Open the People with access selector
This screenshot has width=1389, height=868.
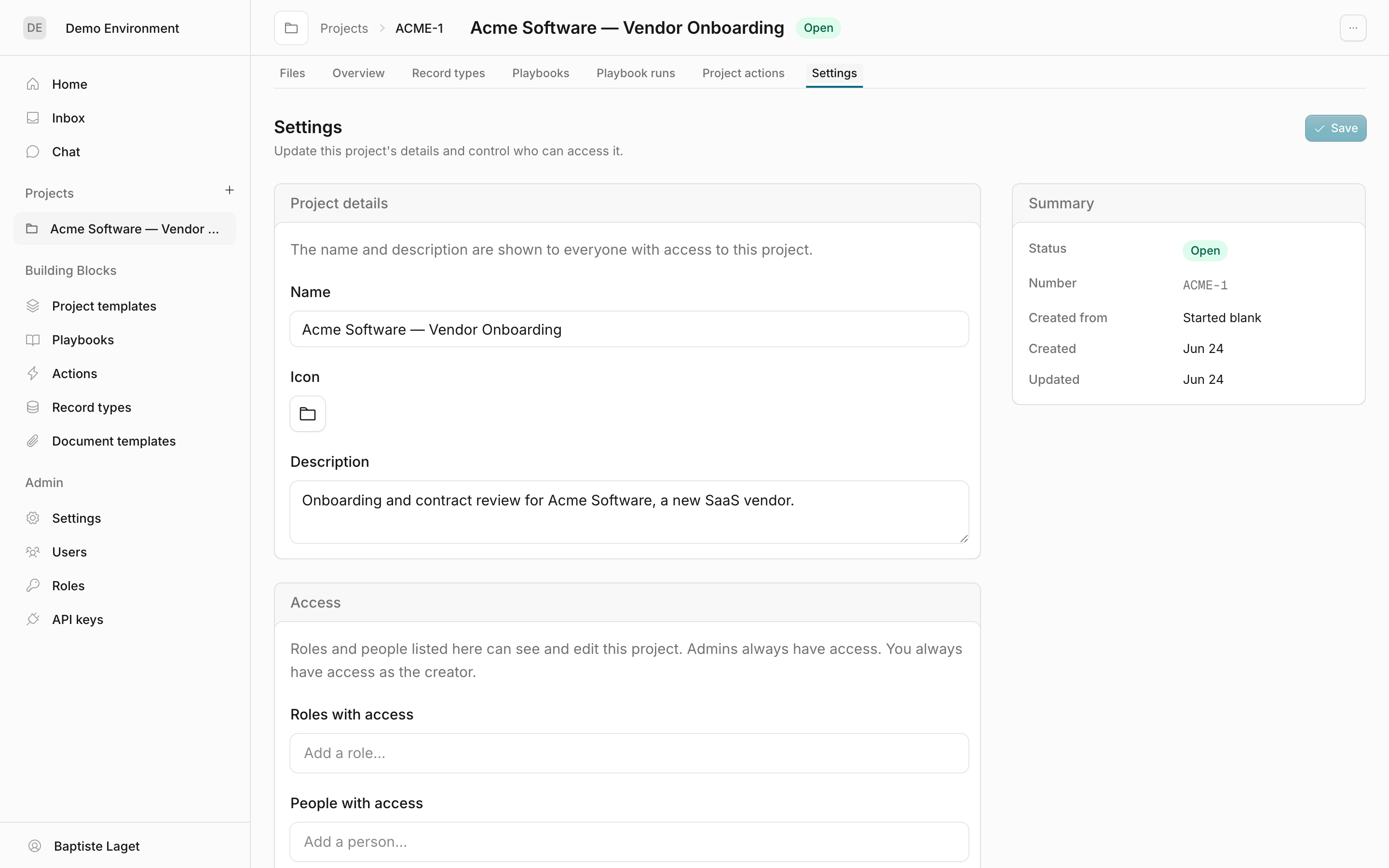coord(629,841)
